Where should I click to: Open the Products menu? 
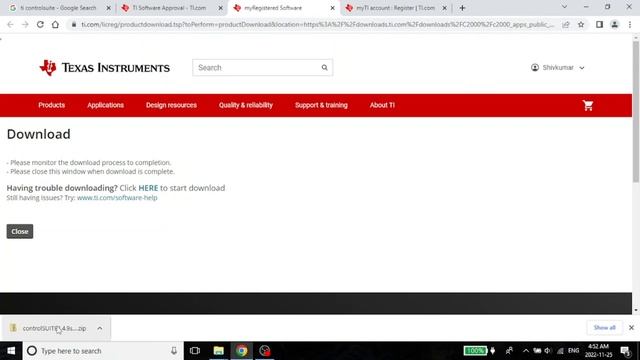pyautogui.click(x=51, y=105)
